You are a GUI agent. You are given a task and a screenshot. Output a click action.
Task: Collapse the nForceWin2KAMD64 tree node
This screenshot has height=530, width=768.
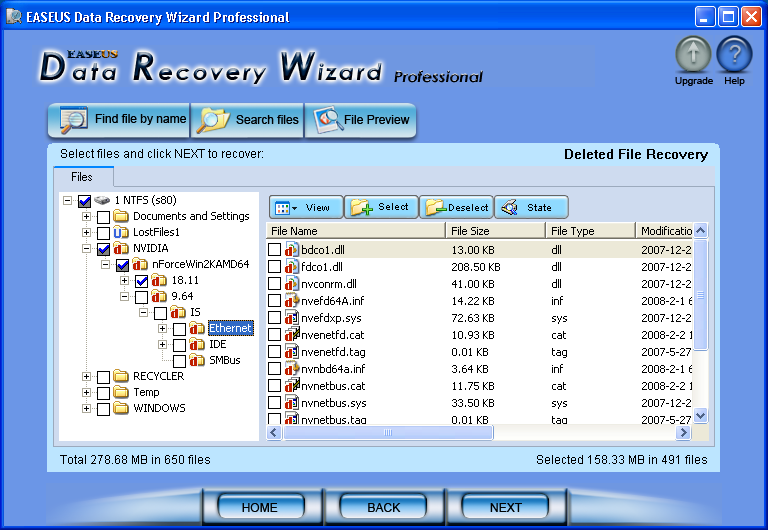pyautogui.click(x=105, y=265)
